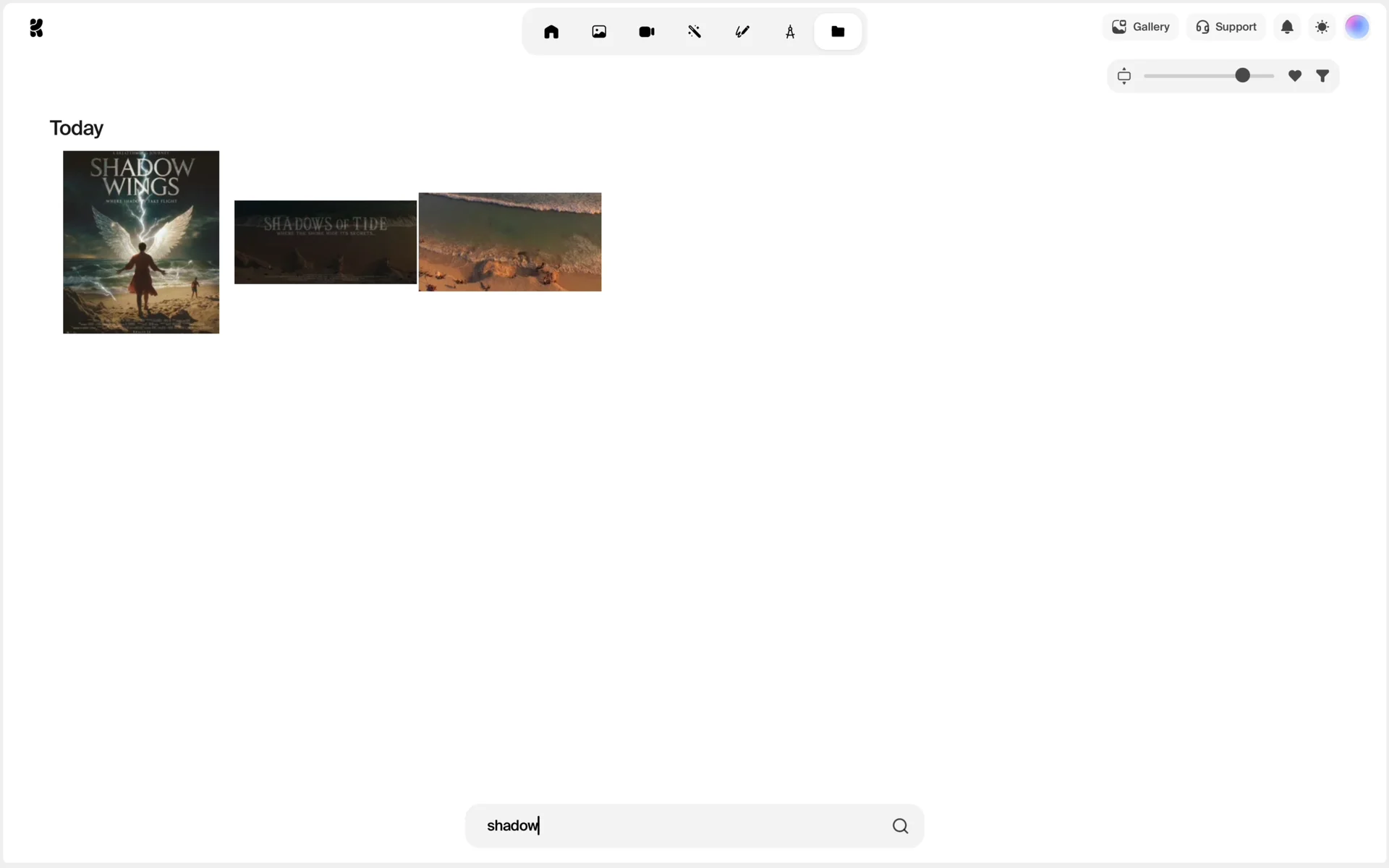This screenshot has width=1389, height=868.
Task: Open the Shadows of Tide thumbnail
Action: tap(326, 242)
